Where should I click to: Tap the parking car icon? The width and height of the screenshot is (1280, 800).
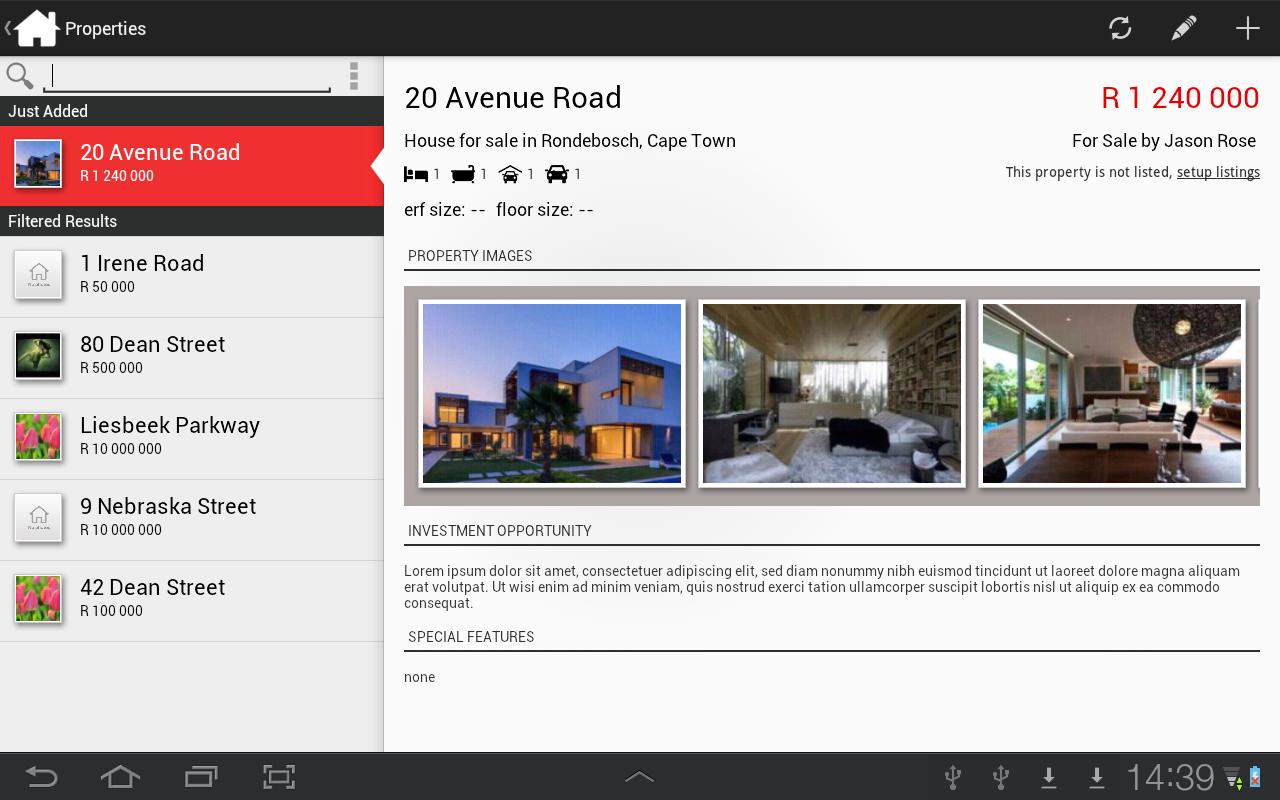point(557,174)
